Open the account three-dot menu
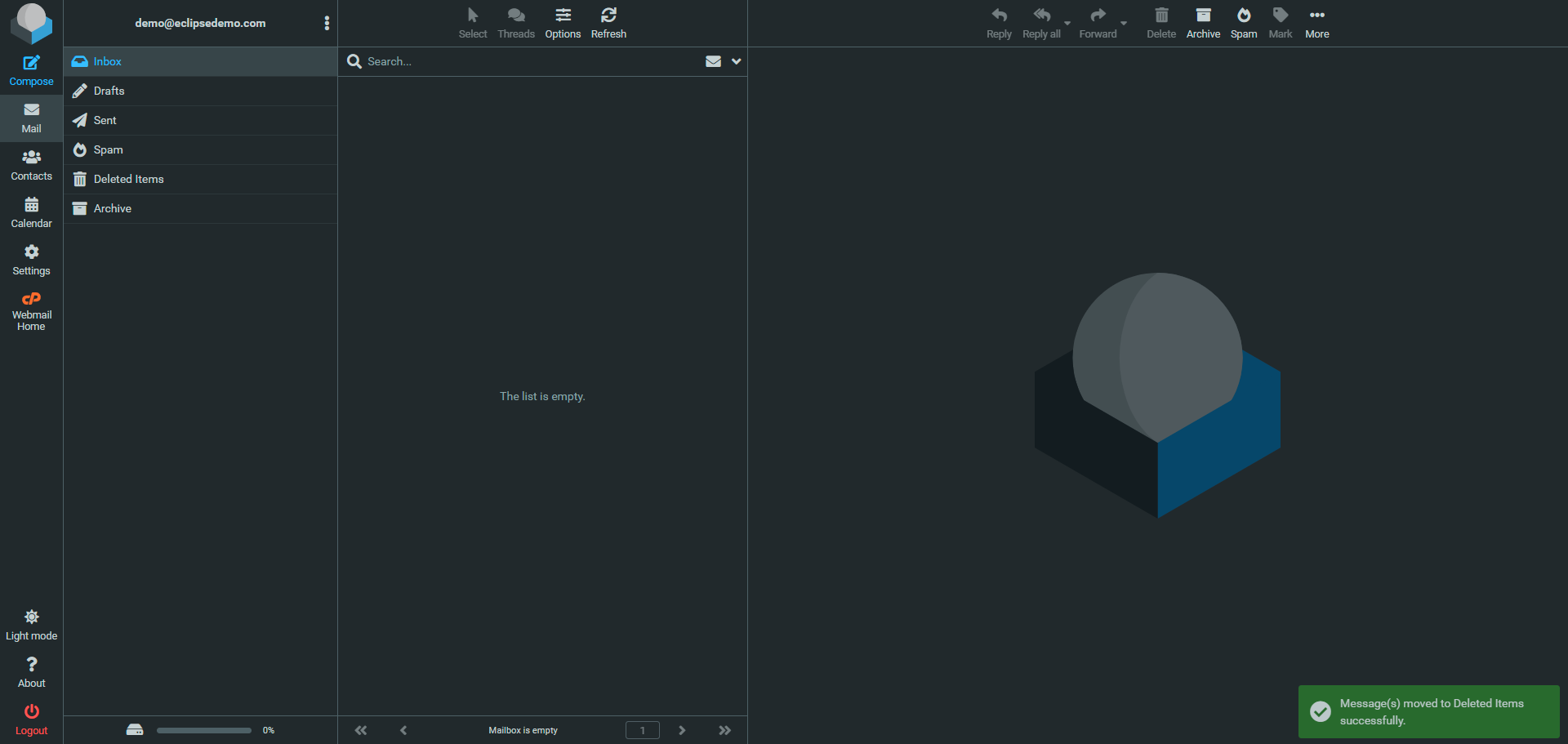 tap(327, 23)
